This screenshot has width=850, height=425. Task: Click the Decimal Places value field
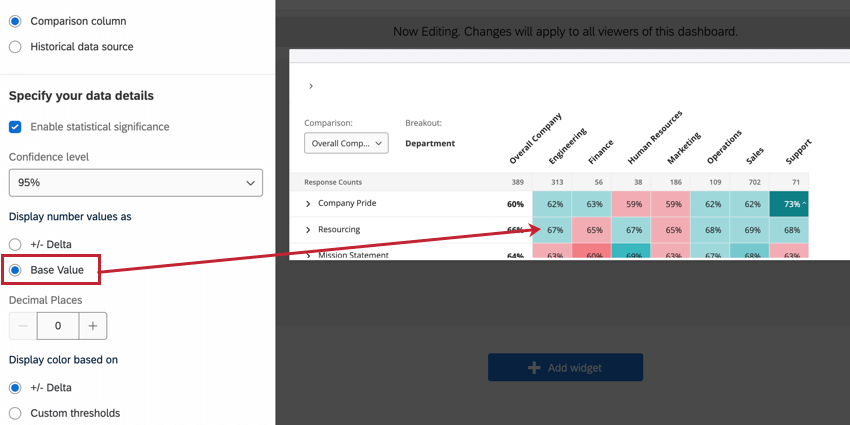(x=58, y=326)
